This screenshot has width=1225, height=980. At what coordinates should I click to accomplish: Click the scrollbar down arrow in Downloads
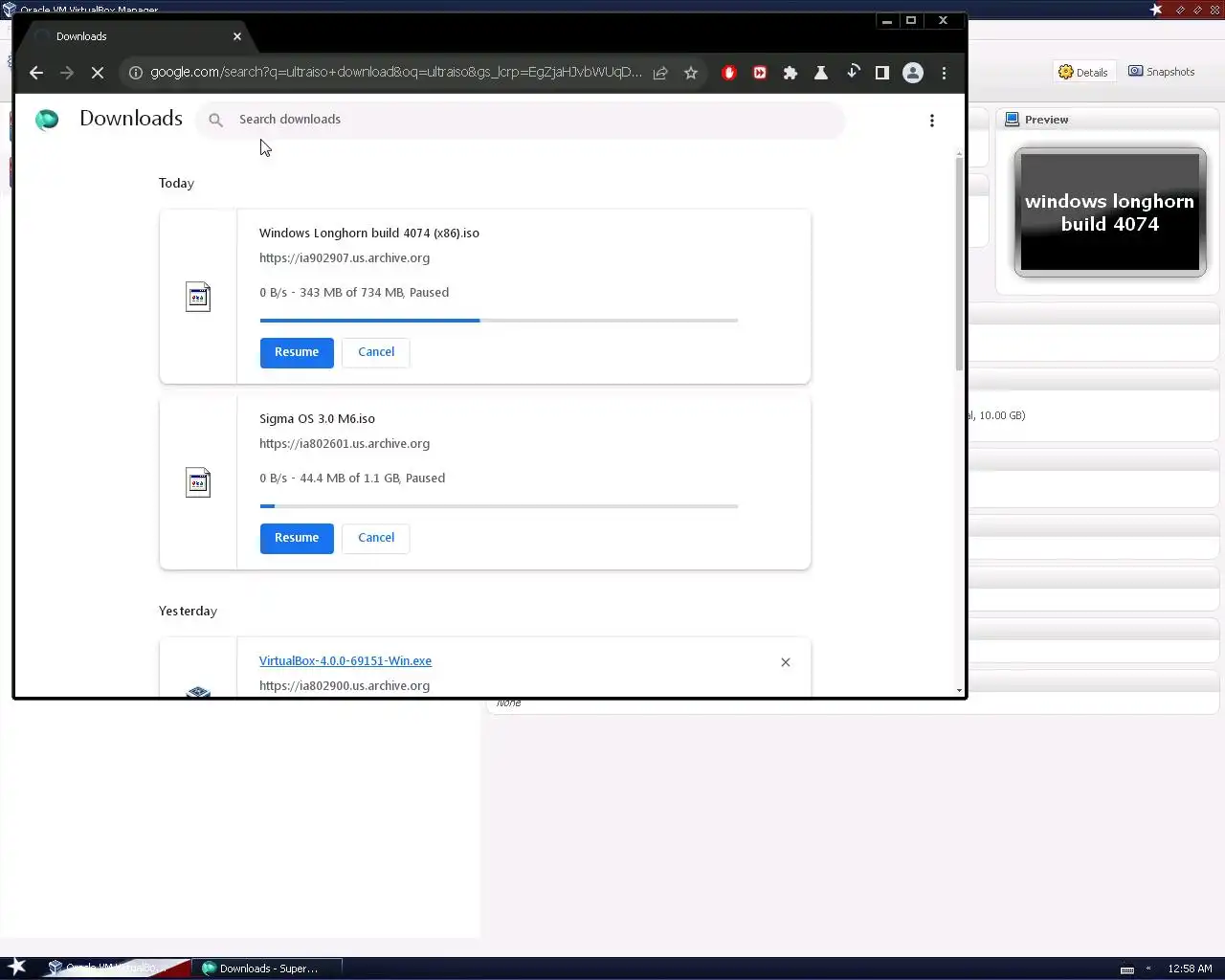point(959,690)
